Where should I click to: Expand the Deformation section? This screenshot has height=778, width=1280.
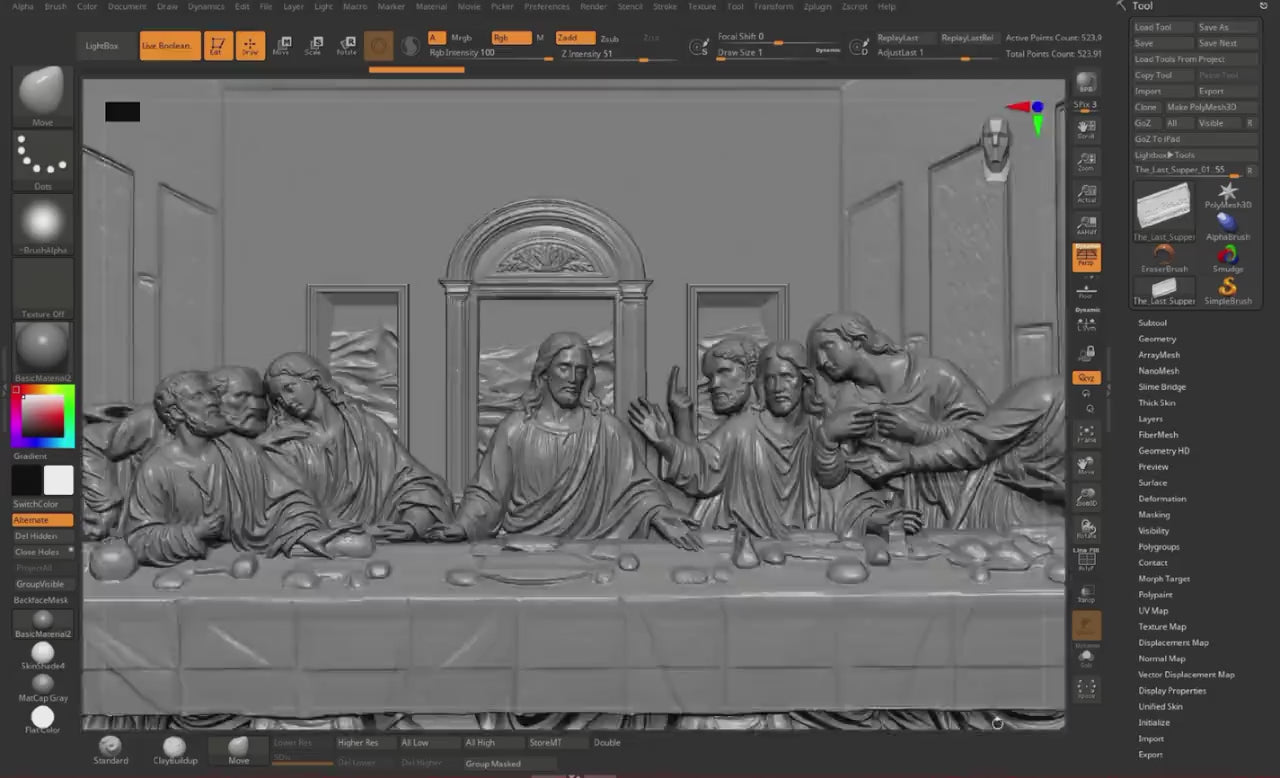(x=1162, y=499)
